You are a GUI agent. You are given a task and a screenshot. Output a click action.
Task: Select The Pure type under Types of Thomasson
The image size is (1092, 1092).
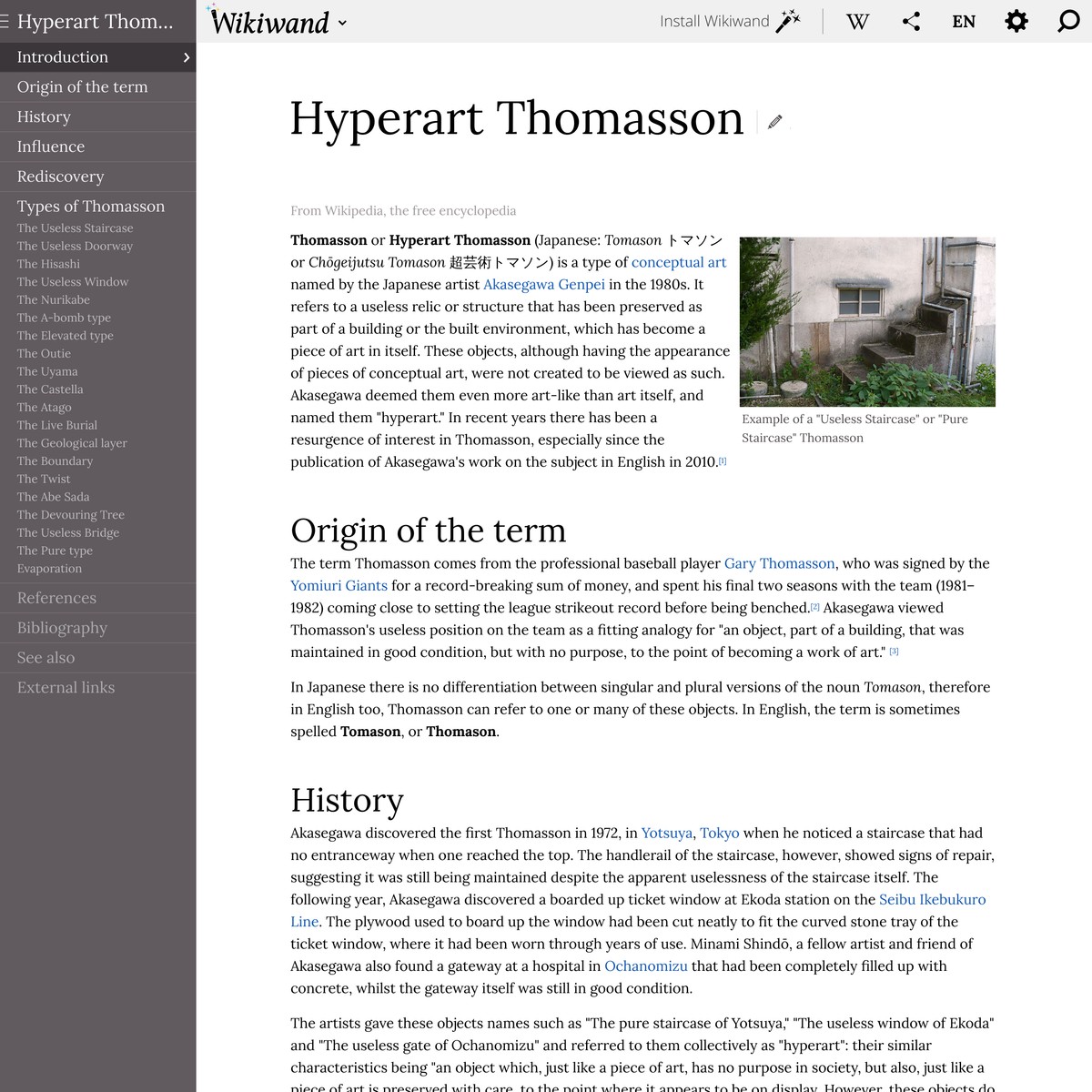tap(55, 551)
